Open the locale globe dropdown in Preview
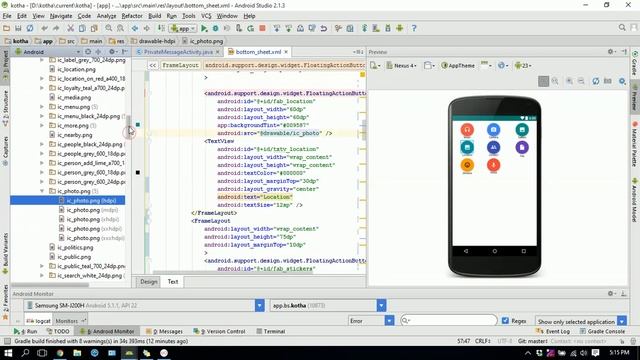The image size is (640, 360). click(x=503, y=65)
